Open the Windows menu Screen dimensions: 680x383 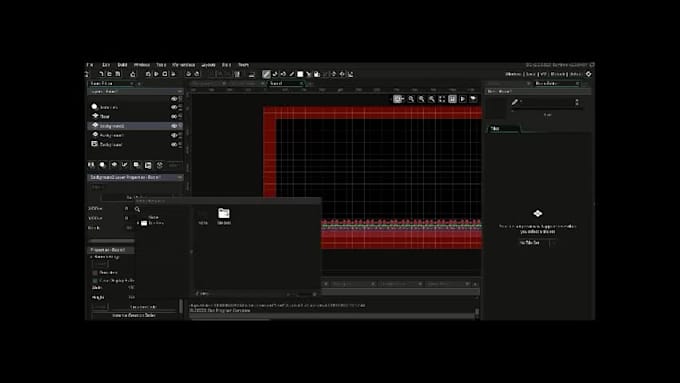coord(141,65)
